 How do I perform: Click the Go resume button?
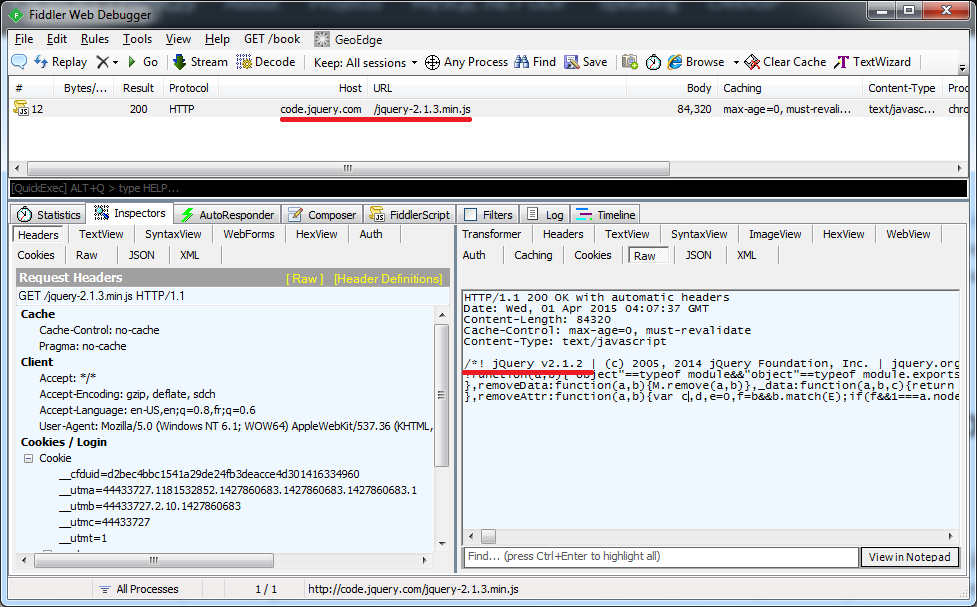[143, 62]
